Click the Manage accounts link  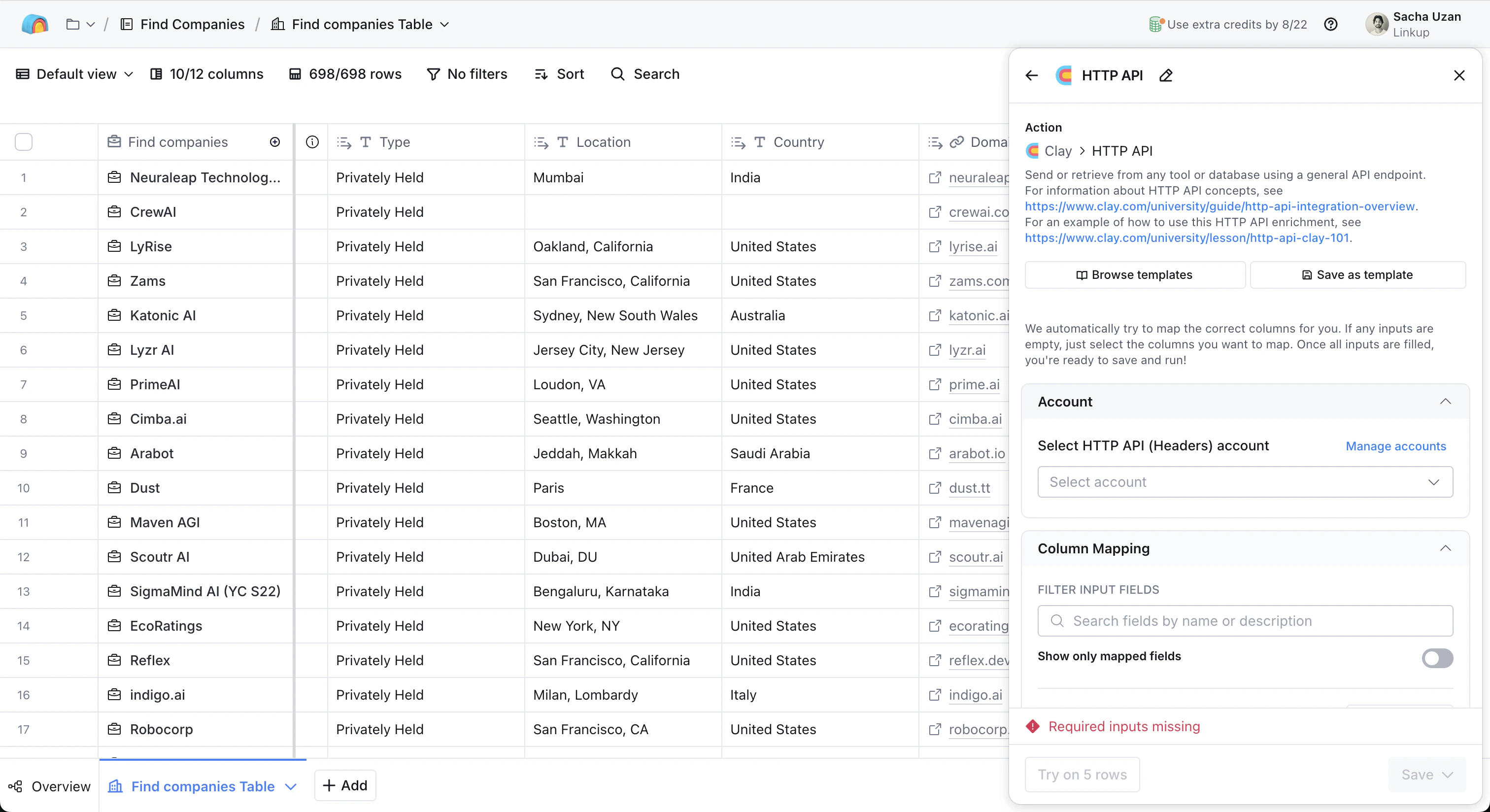coord(1395,446)
